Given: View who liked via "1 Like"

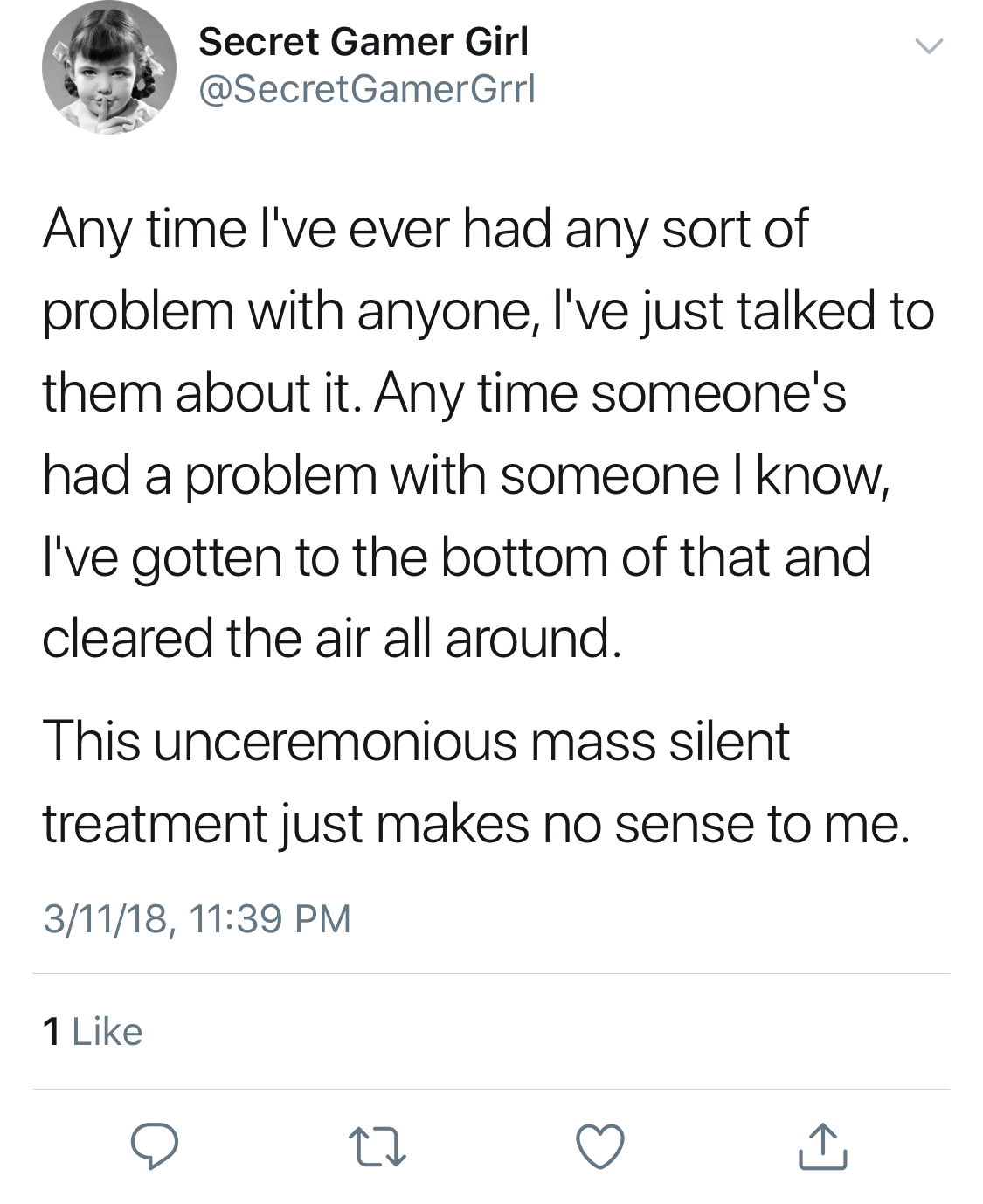Looking at the screenshot, I should click(93, 1031).
